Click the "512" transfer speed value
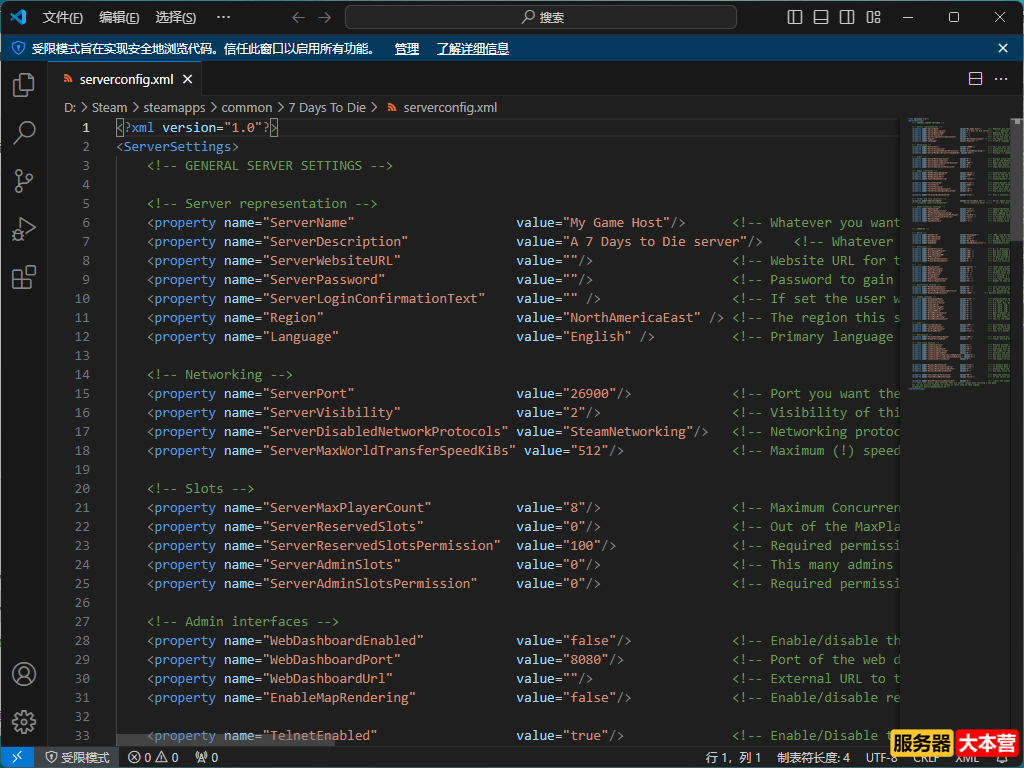 pos(589,451)
